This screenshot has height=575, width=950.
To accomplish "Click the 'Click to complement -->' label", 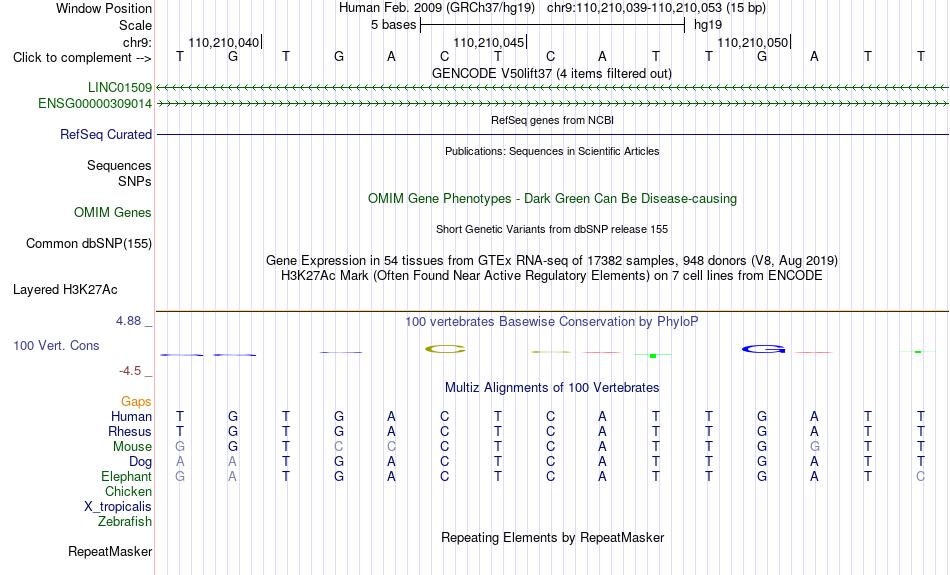I will 82,58.
